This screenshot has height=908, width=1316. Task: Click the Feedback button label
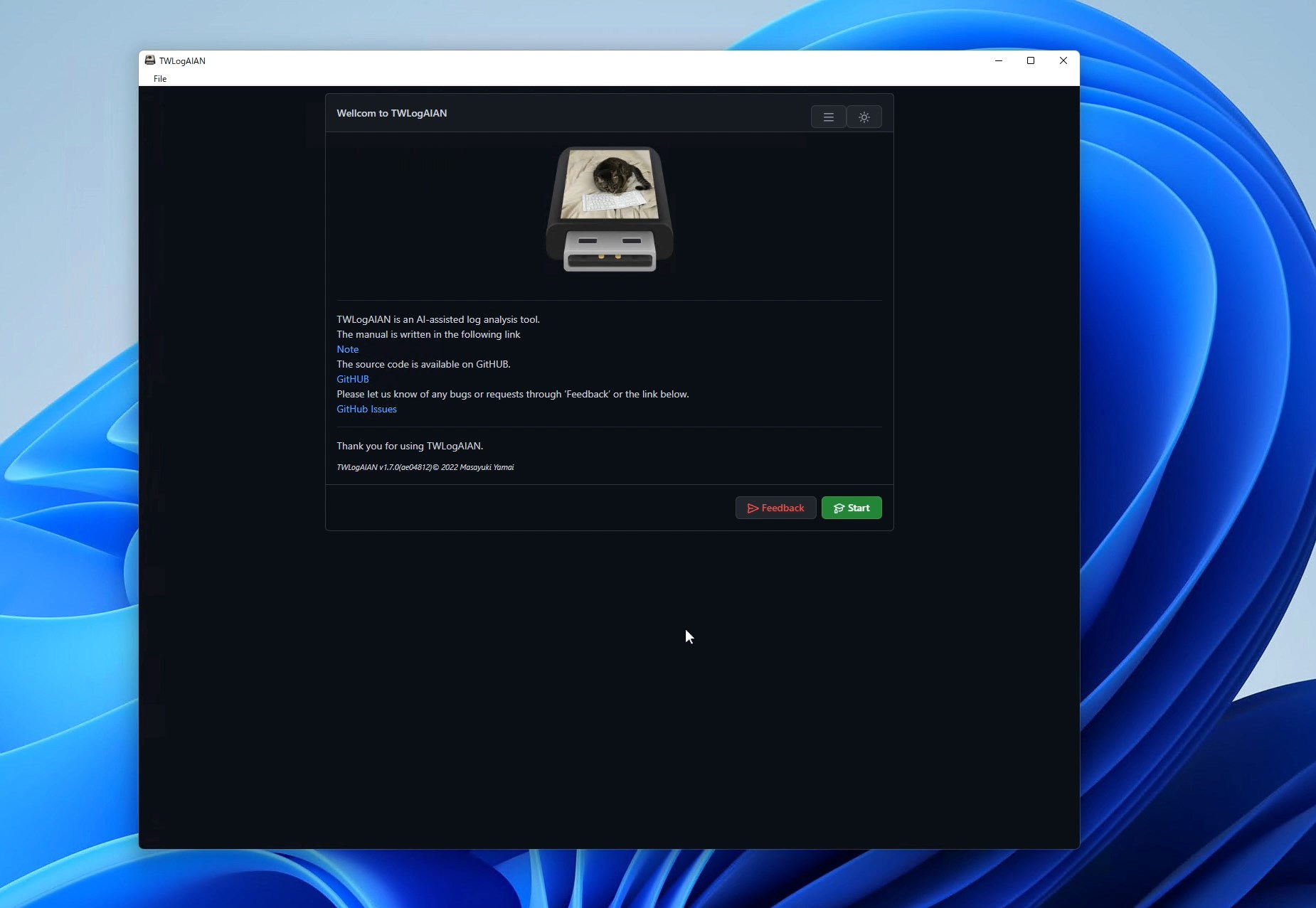coord(782,508)
